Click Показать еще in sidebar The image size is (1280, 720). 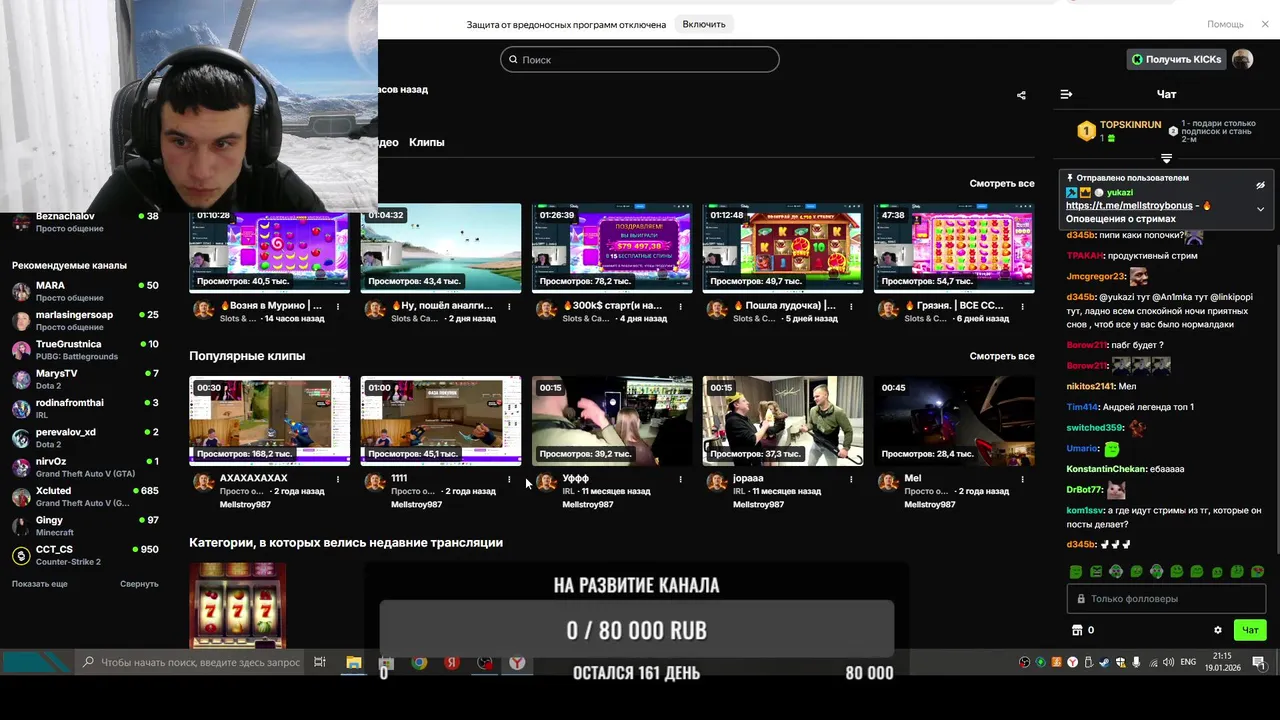click(x=40, y=584)
